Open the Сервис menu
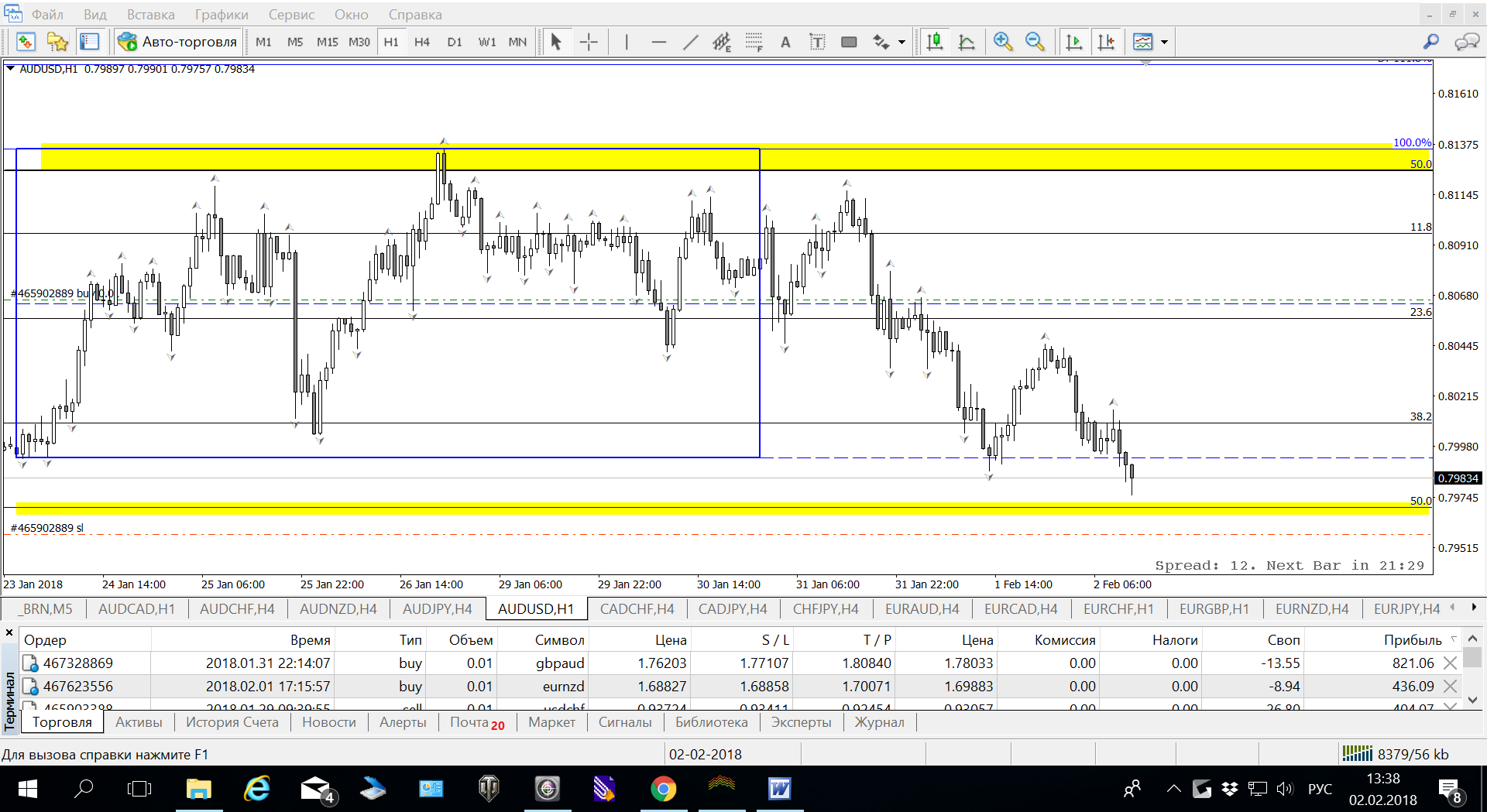 pyautogui.click(x=291, y=15)
